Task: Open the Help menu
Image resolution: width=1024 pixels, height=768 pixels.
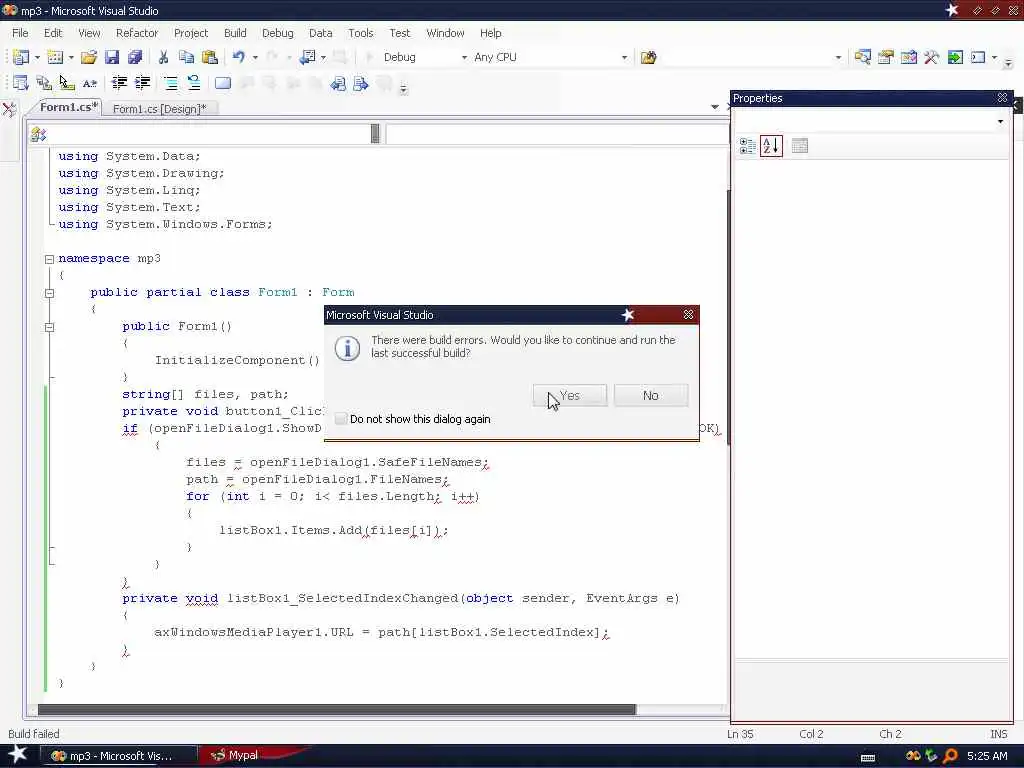Action: click(x=490, y=33)
